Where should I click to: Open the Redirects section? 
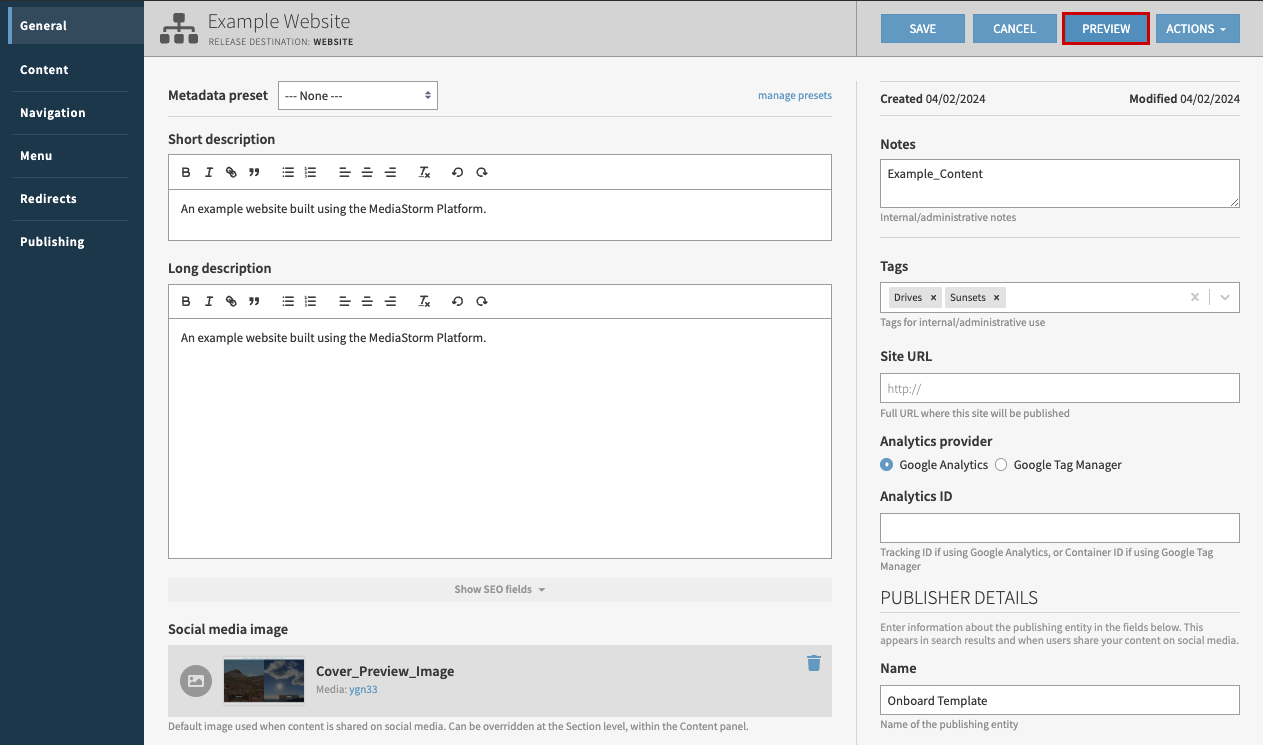(x=45, y=198)
